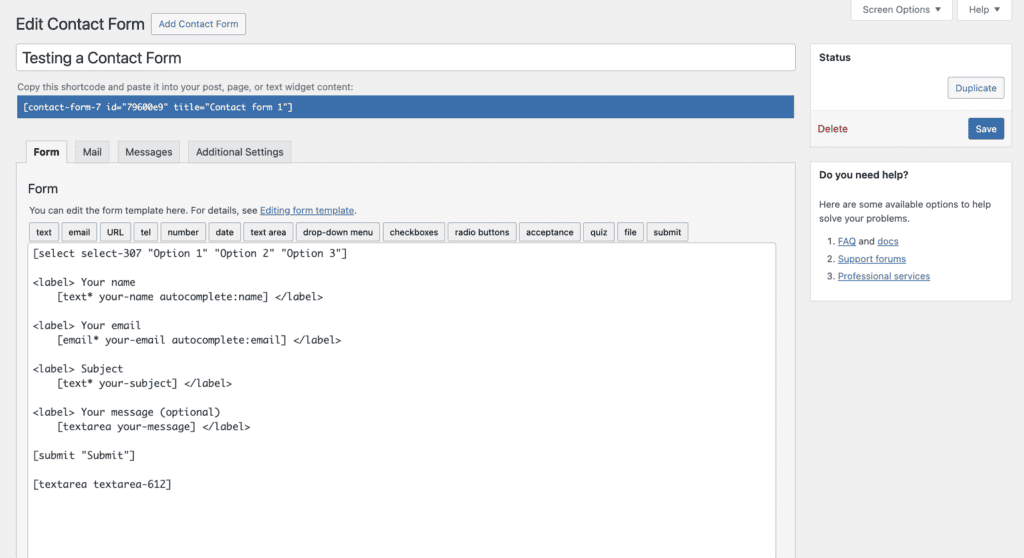Open the Screen Options dropdown
The image size is (1024, 558).
(x=901, y=10)
